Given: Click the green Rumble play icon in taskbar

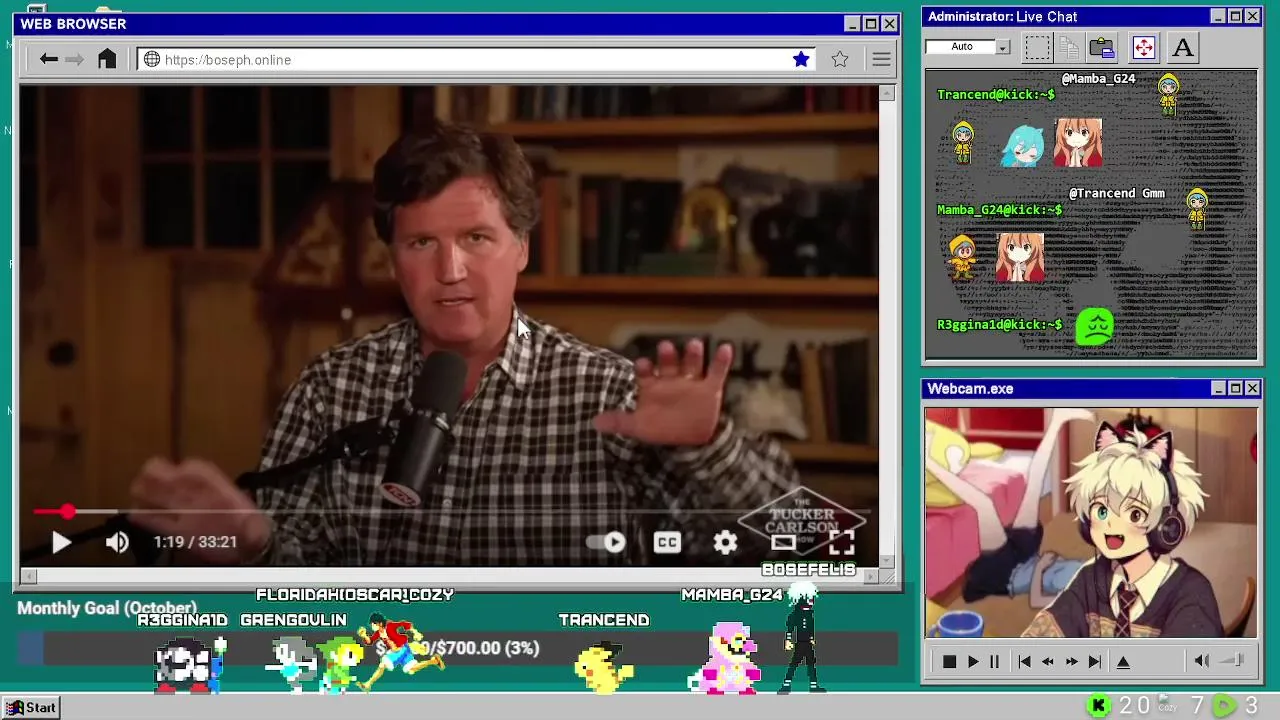Looking at the screenshot, I should click(x=1224, y=706).
